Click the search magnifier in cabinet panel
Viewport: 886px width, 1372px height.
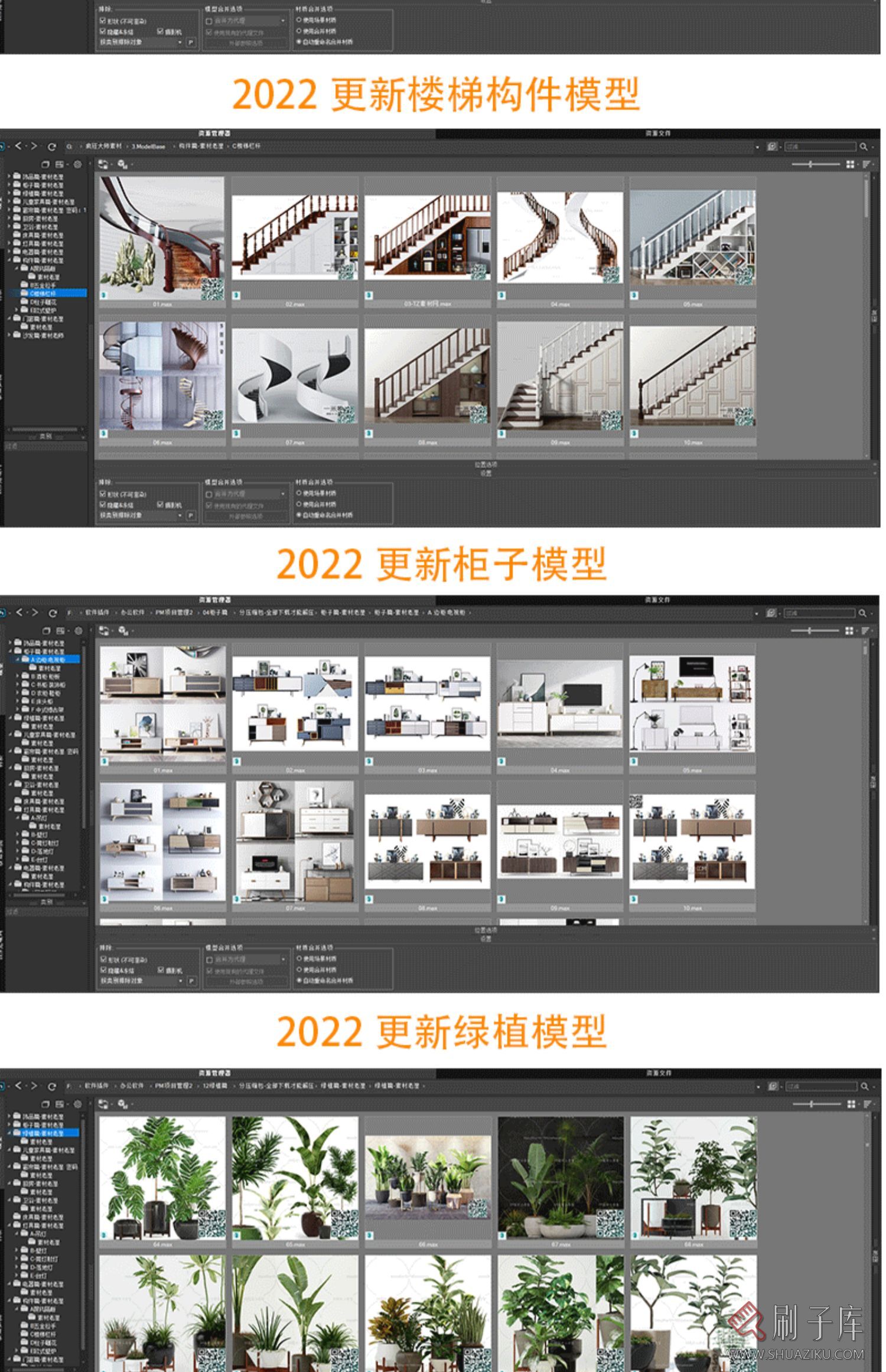pos(863,613)
